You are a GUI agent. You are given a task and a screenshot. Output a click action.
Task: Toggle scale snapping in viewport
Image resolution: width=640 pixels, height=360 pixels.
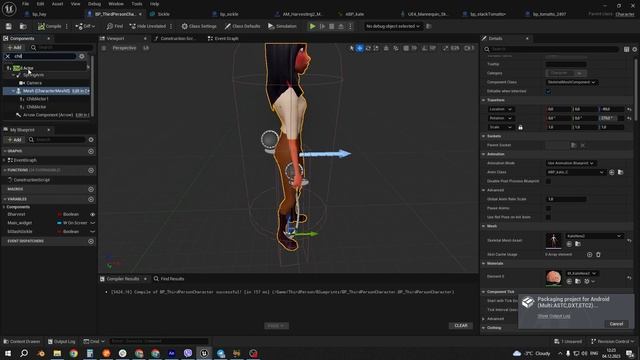pos(445,48)
